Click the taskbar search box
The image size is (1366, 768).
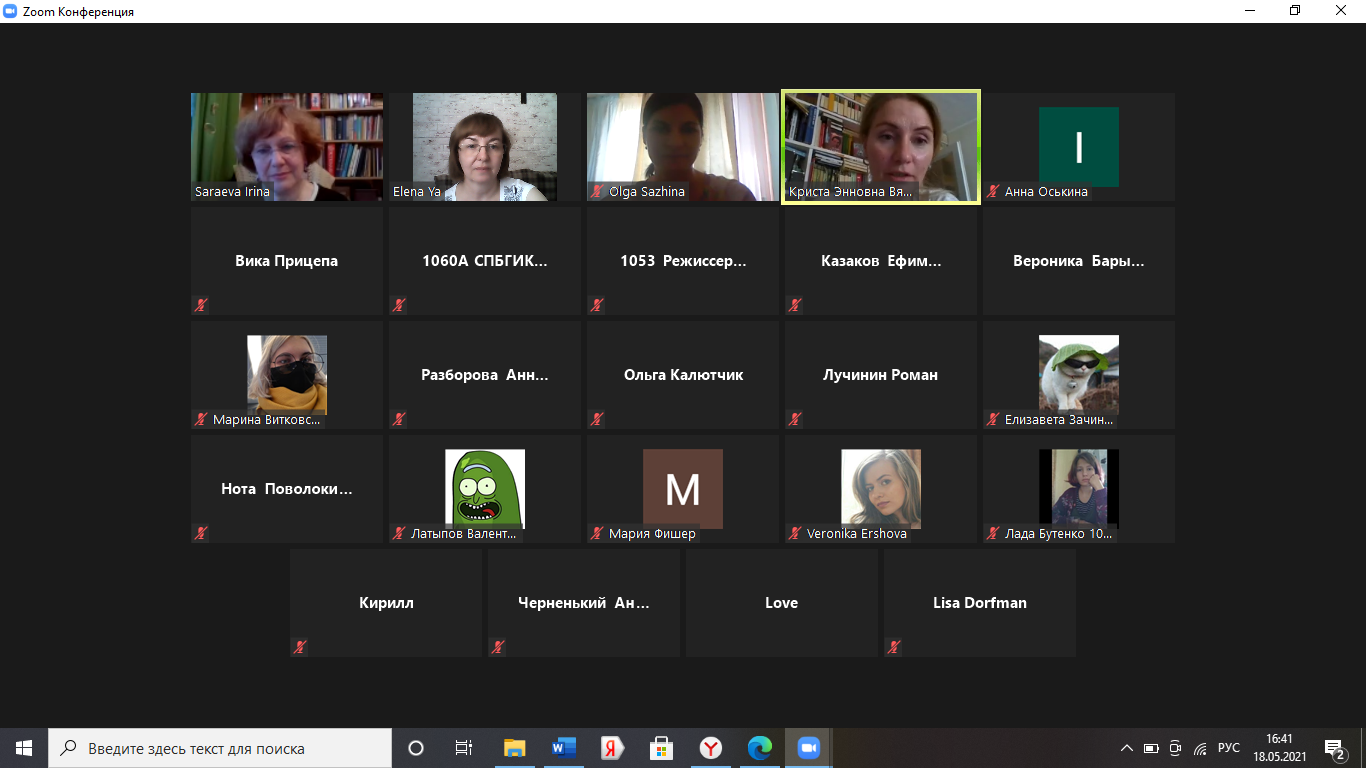tap(220, 748)
